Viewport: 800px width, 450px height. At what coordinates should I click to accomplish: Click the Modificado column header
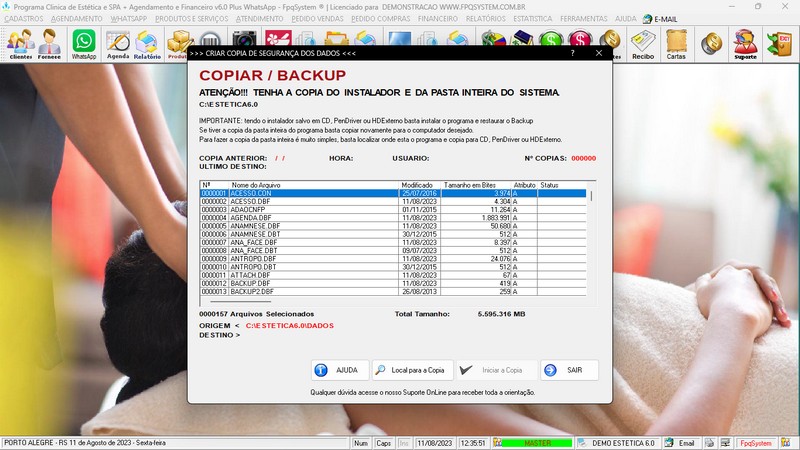[x=417, y=185]
